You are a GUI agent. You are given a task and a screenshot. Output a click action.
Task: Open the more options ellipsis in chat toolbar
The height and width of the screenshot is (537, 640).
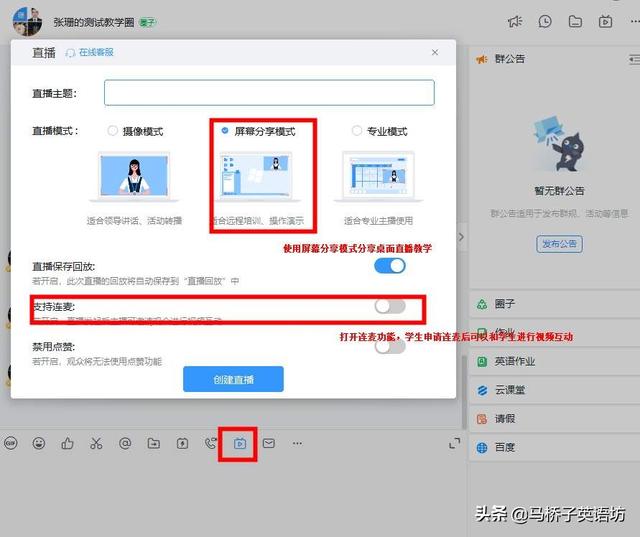click(x=297, y=443)
